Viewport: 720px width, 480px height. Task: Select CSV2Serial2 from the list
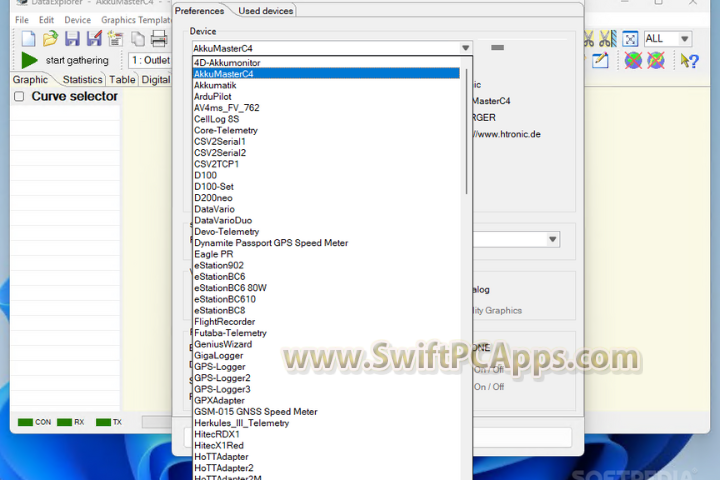pos(326,152)
